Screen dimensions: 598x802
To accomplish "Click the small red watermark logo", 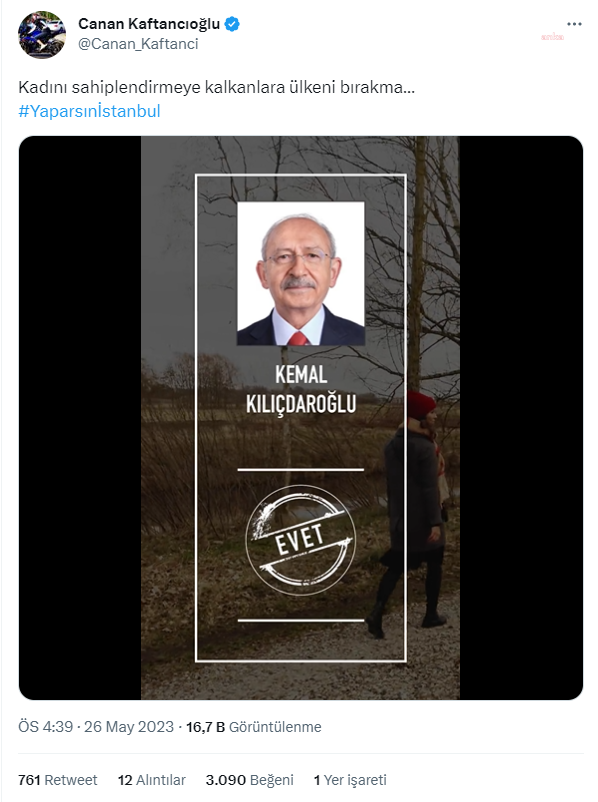I will (552, 37).
